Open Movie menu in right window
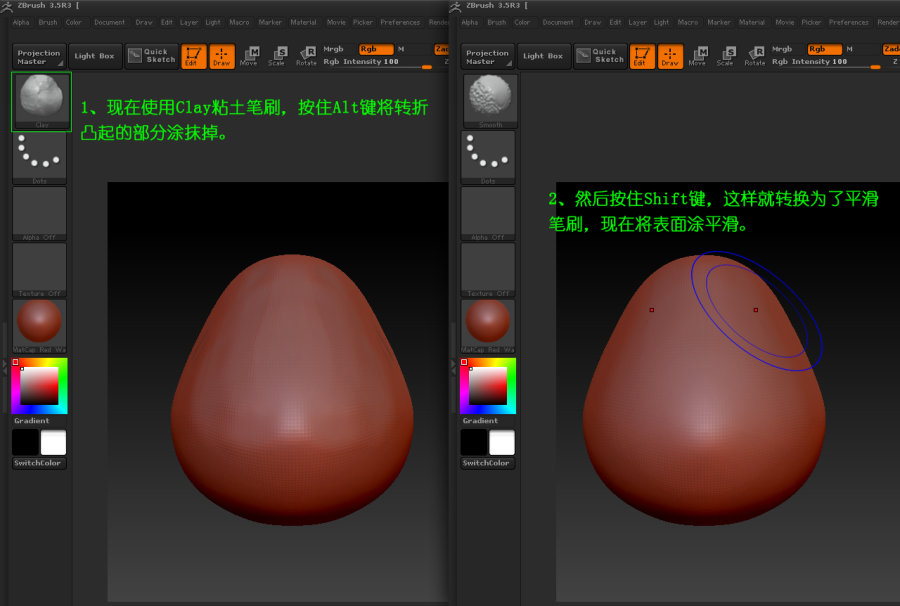This screenshot has width=900, height=606. (785, 22)
